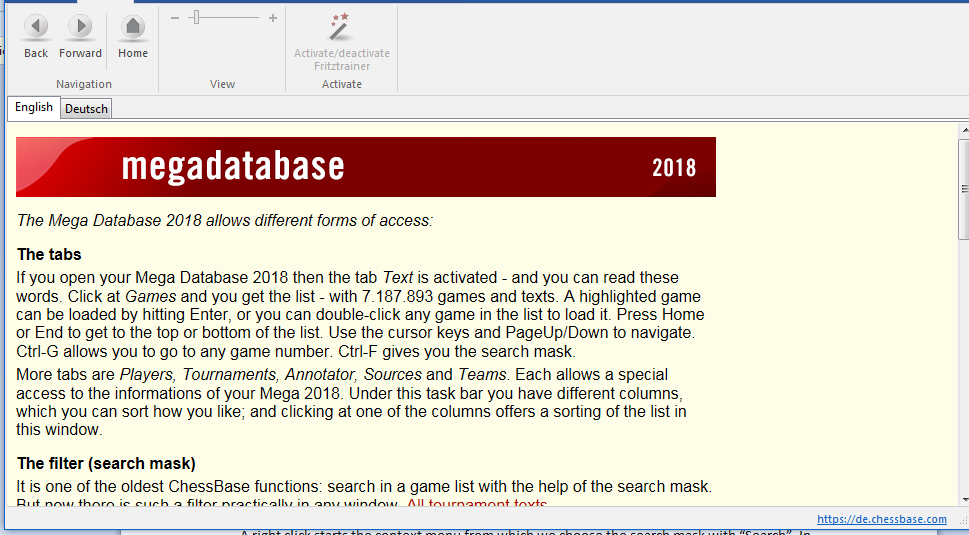Click the 'Navigation' group label
Viewport: 969px width, 535px height.
[x=84, y=84]
